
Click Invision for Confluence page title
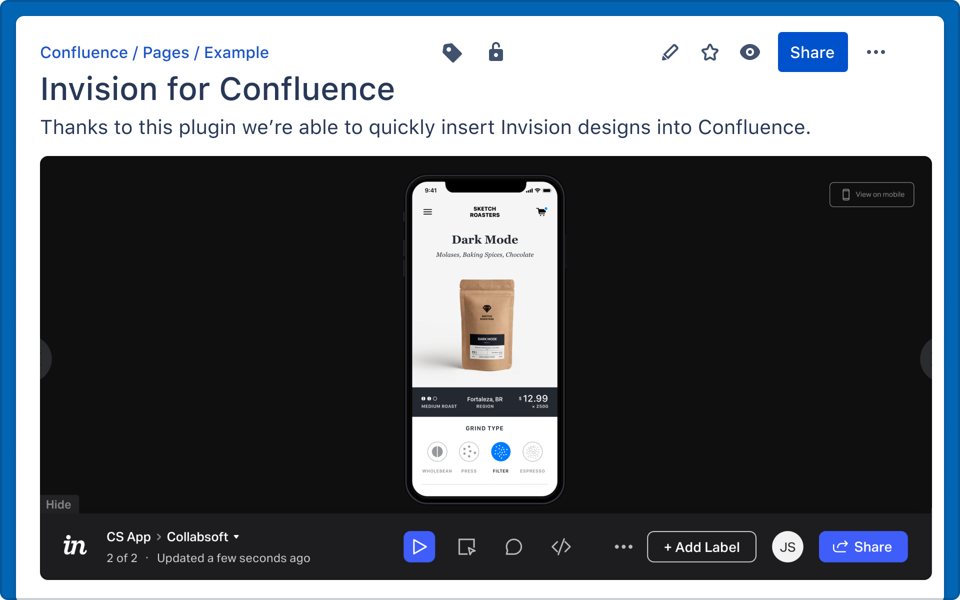[x=217, y=89]
